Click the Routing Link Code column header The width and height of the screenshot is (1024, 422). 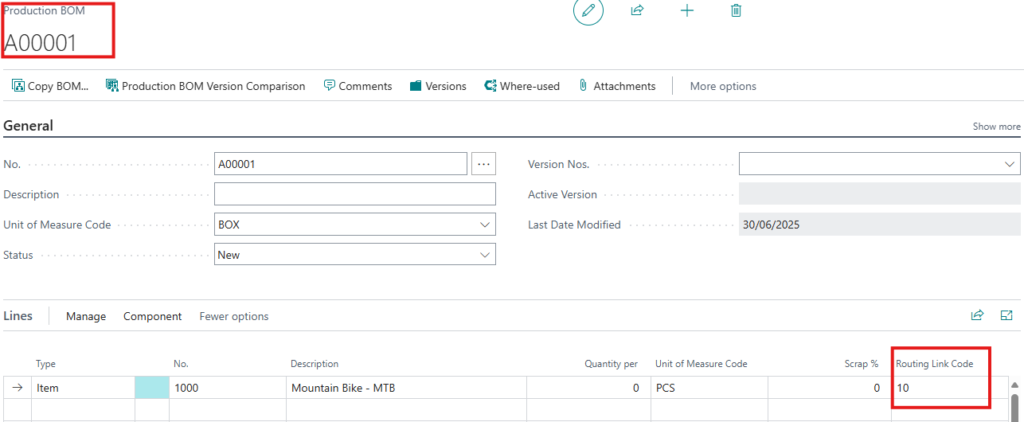point(935,364)
